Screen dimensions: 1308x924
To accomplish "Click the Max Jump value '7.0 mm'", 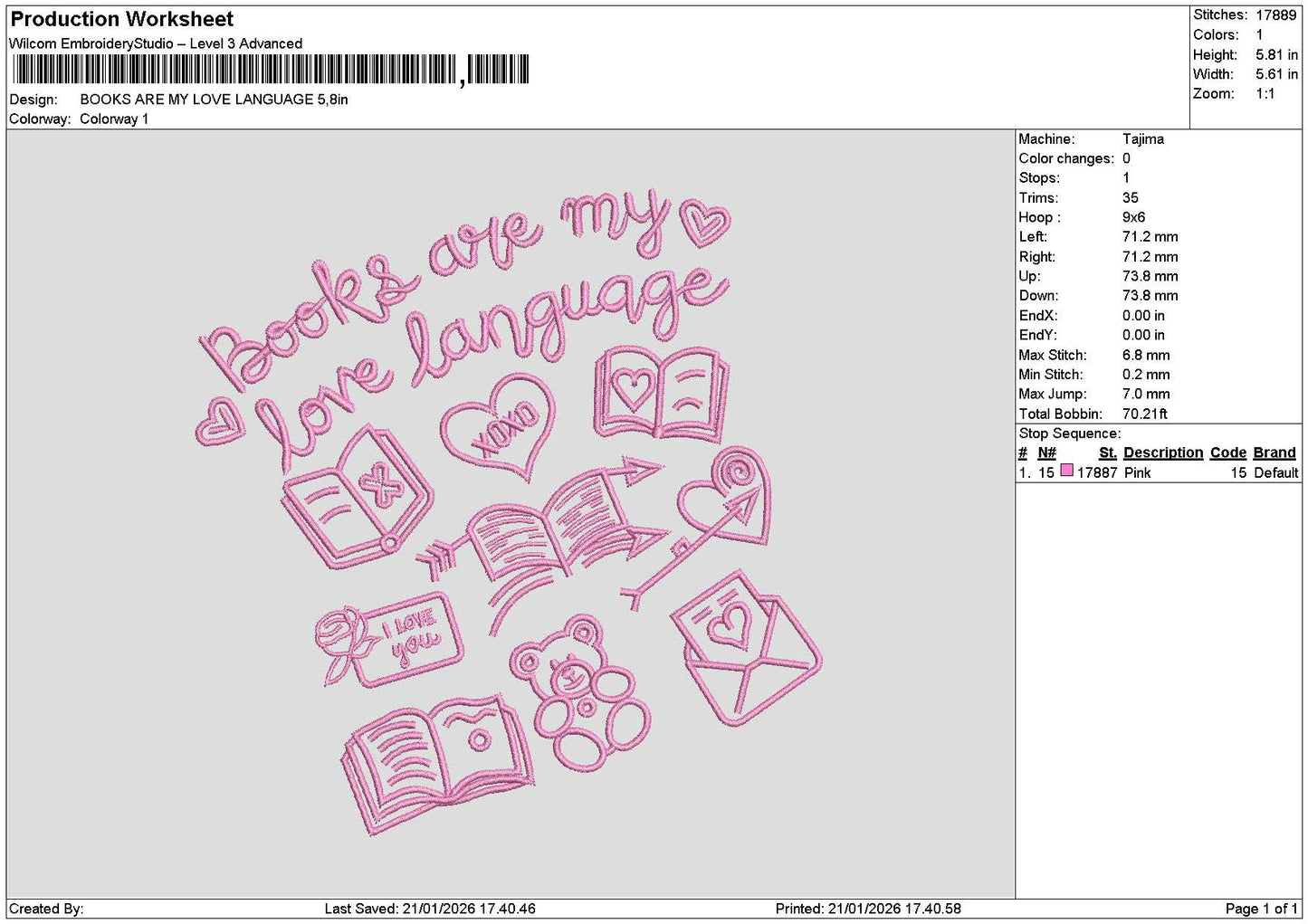I will point(1146,395).
